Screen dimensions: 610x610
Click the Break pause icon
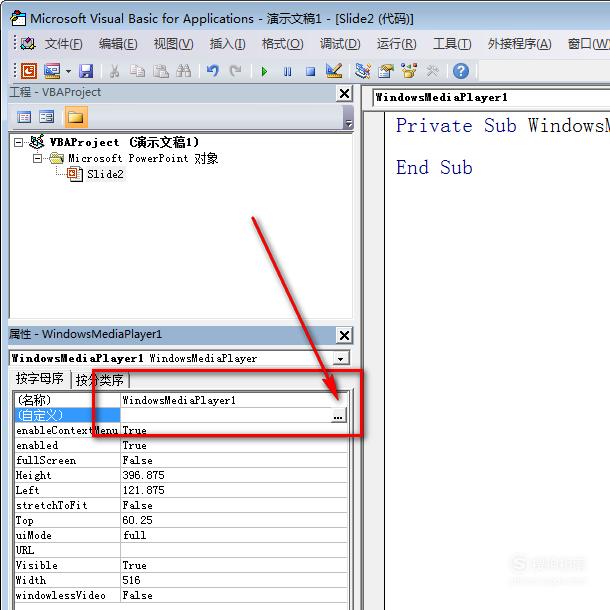[x=287, y=72]
